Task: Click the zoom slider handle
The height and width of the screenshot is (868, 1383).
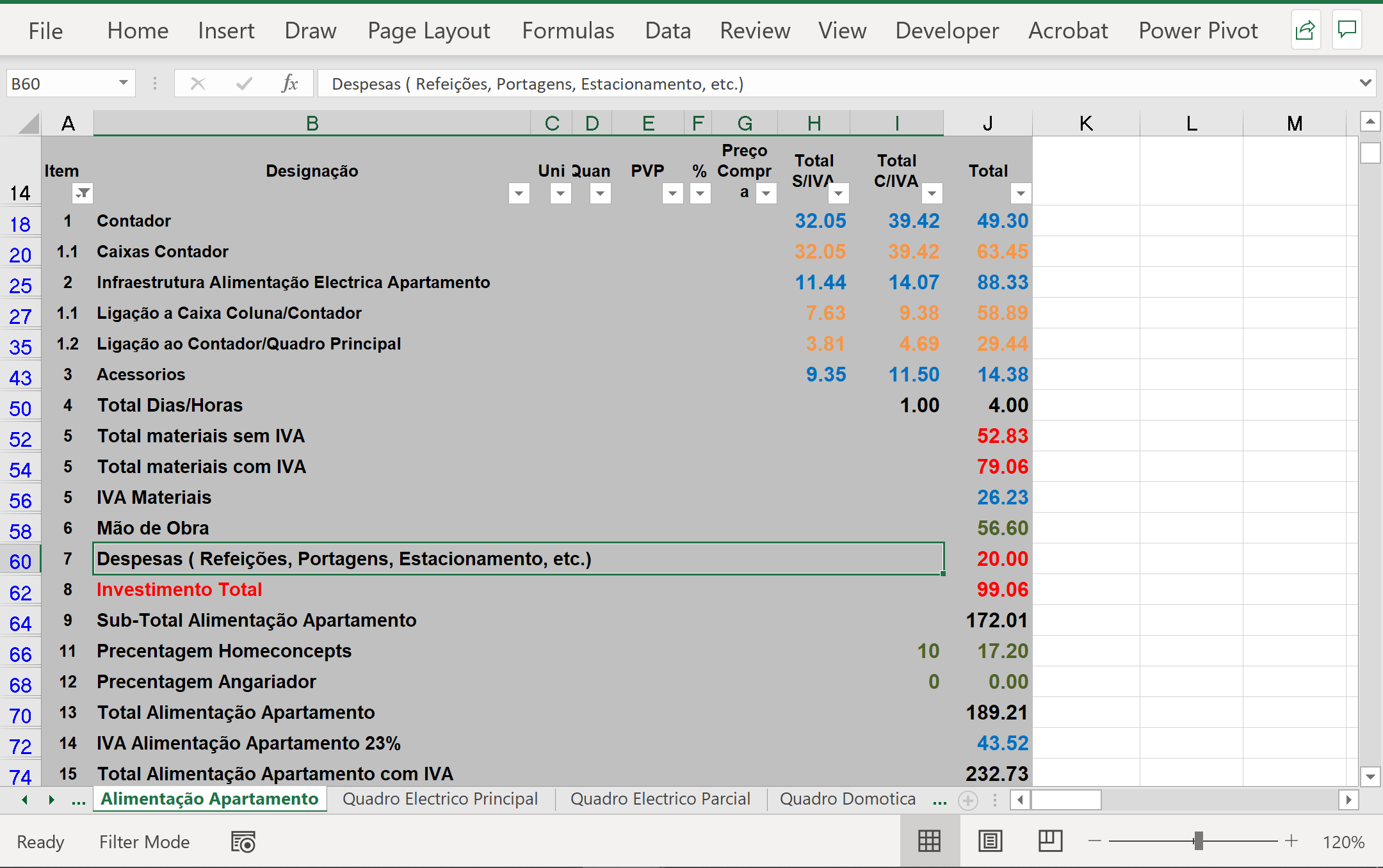Action: pyautogui.click(x=1198, y=841)
